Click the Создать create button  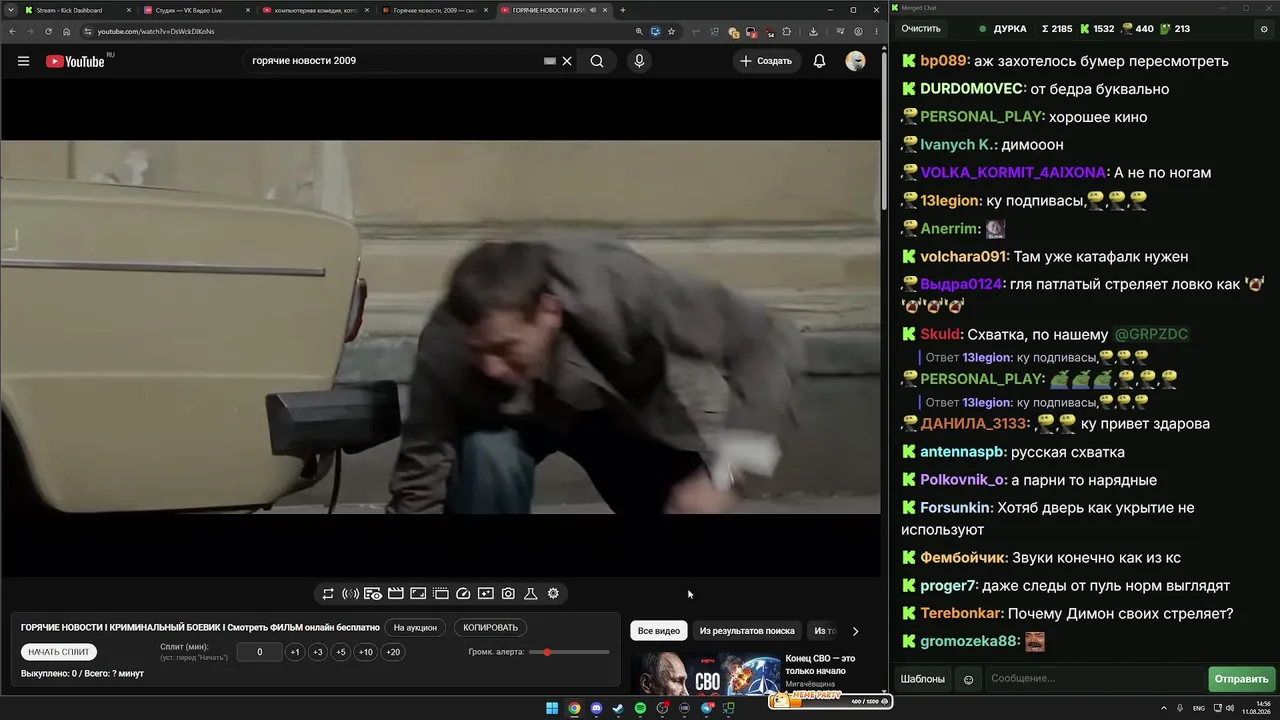(x=766, y=61)
